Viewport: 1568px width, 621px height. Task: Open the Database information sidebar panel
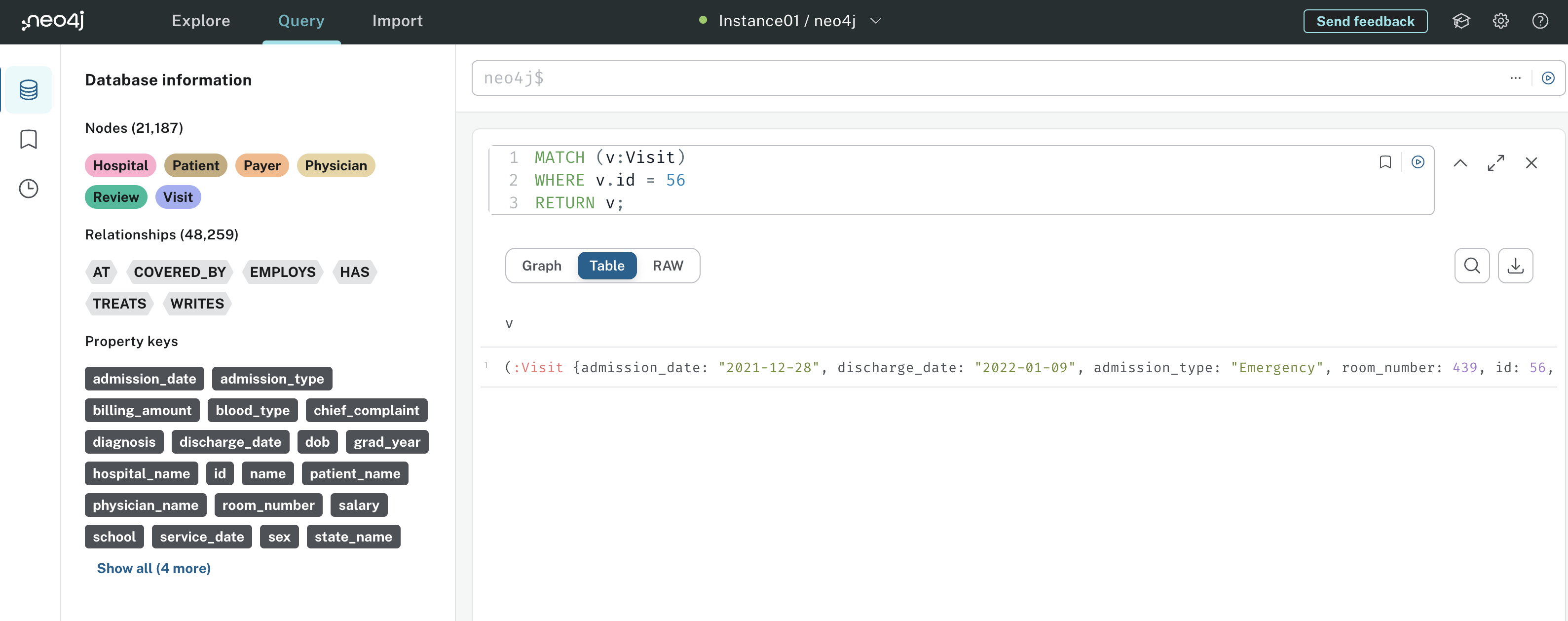(x=28, y=89)
